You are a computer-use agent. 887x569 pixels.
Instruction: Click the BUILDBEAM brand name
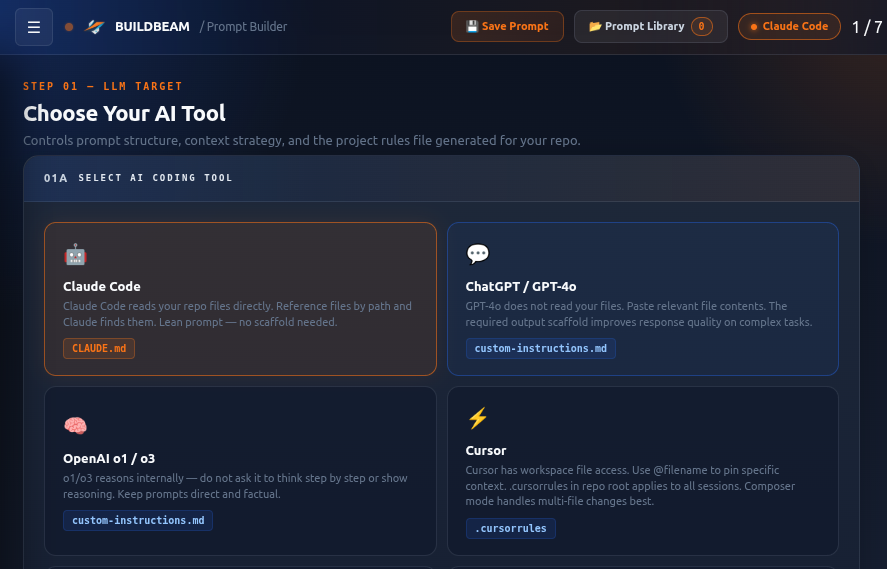point(152,27)
